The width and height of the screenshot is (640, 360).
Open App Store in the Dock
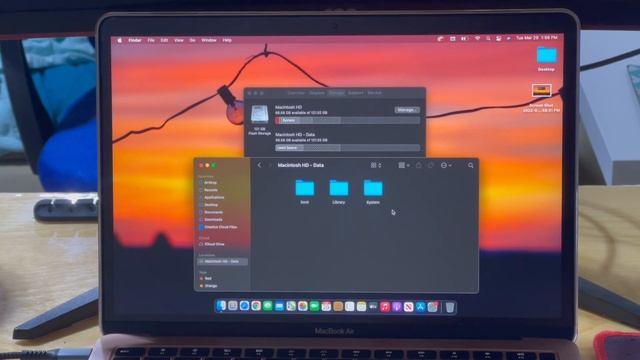point(420,306)
